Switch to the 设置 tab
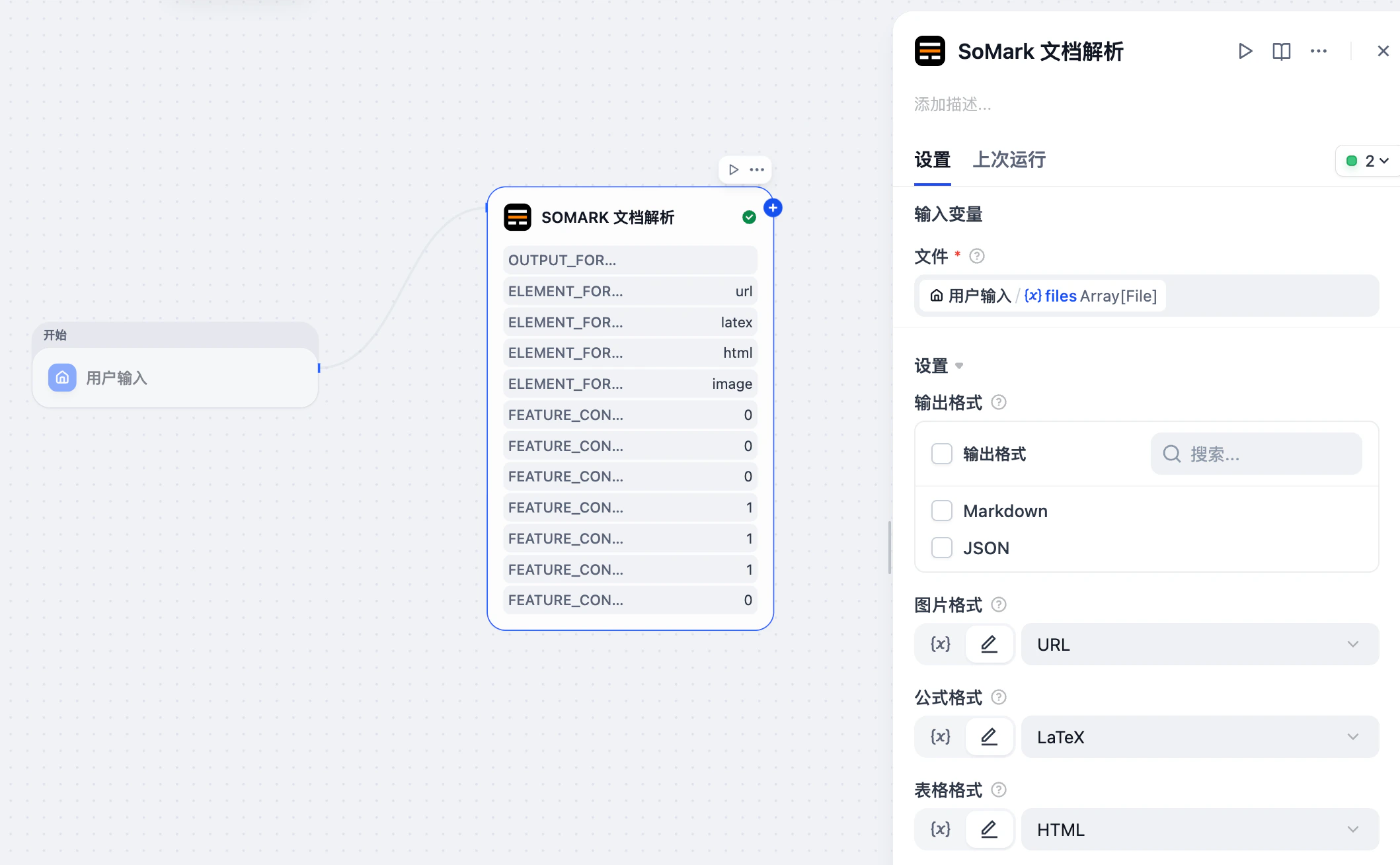This screenshot has width=1400, height=865. point(932,159)
